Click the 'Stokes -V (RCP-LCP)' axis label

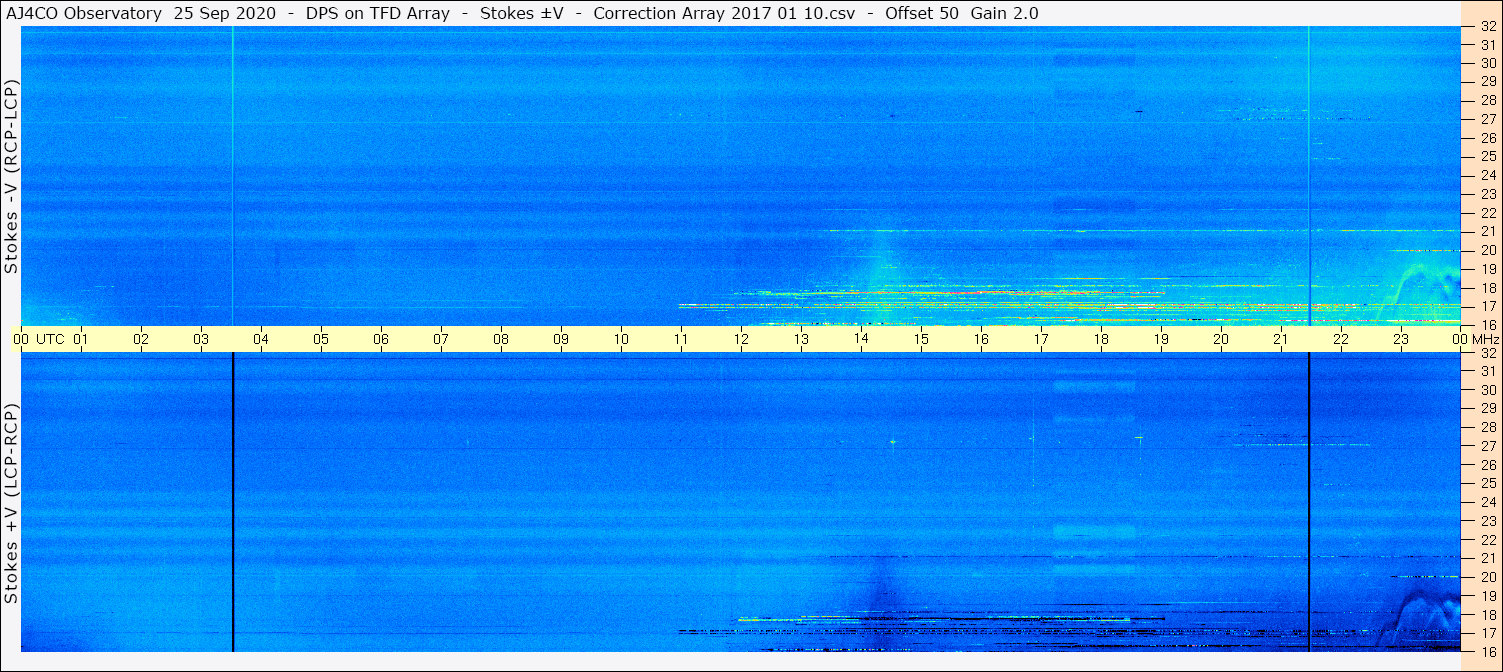(12, 176)
